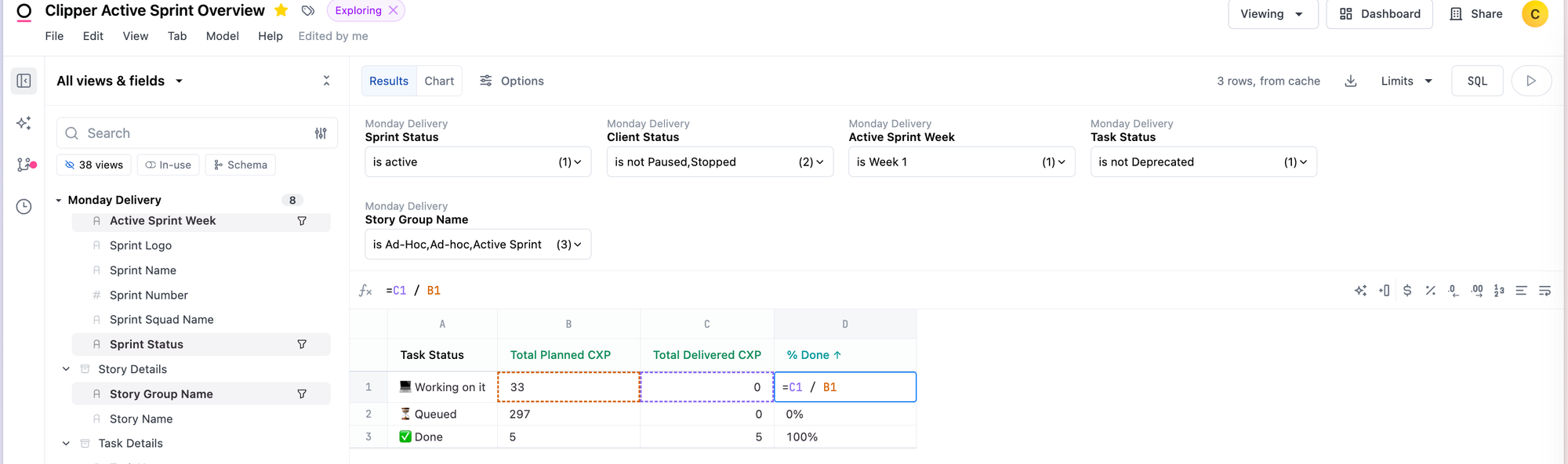Click the SQL button
The height and width of the screenshot is (464, 1568).
pos(1477,81)
